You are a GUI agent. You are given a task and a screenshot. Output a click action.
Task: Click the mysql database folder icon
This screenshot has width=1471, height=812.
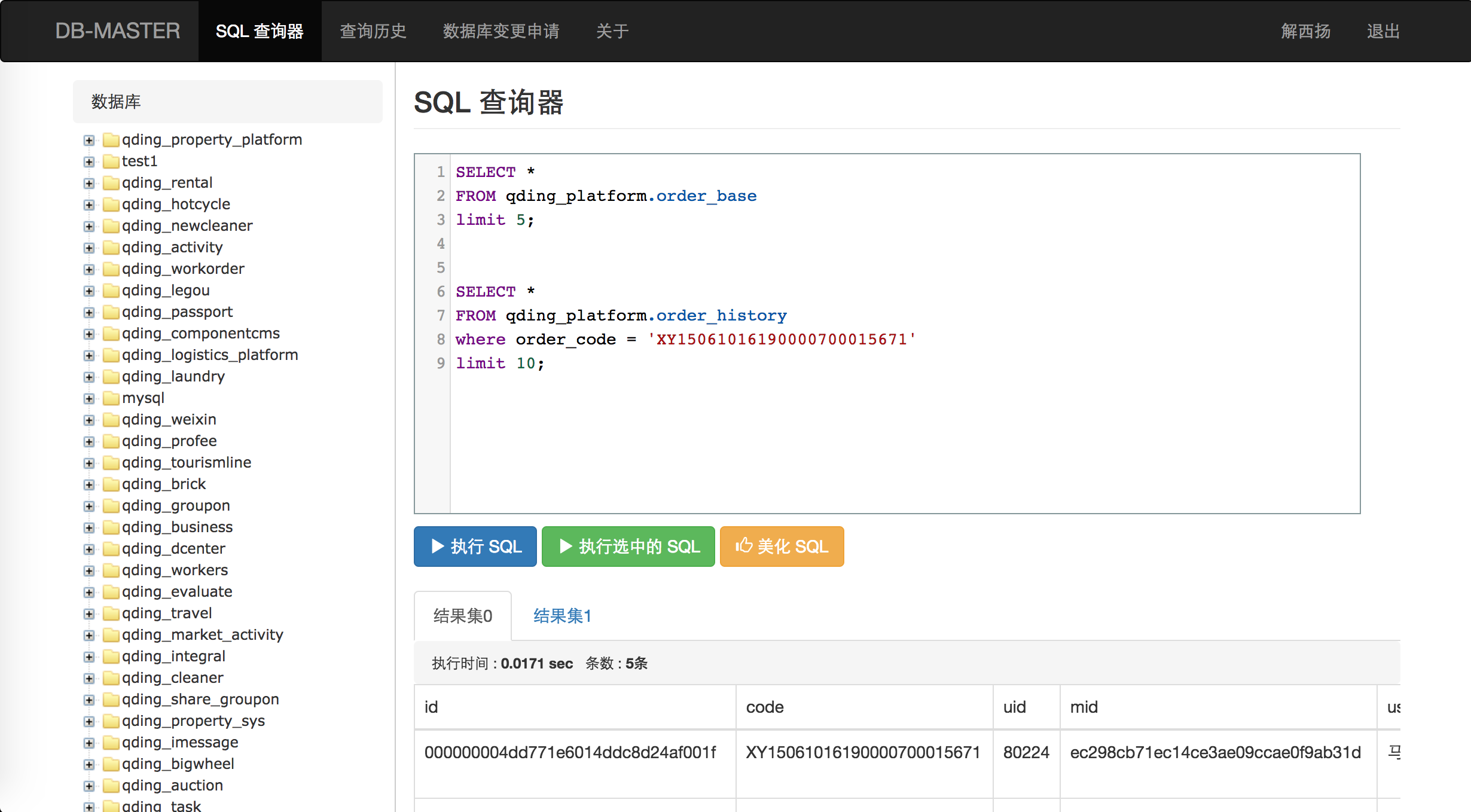(111, 398)
